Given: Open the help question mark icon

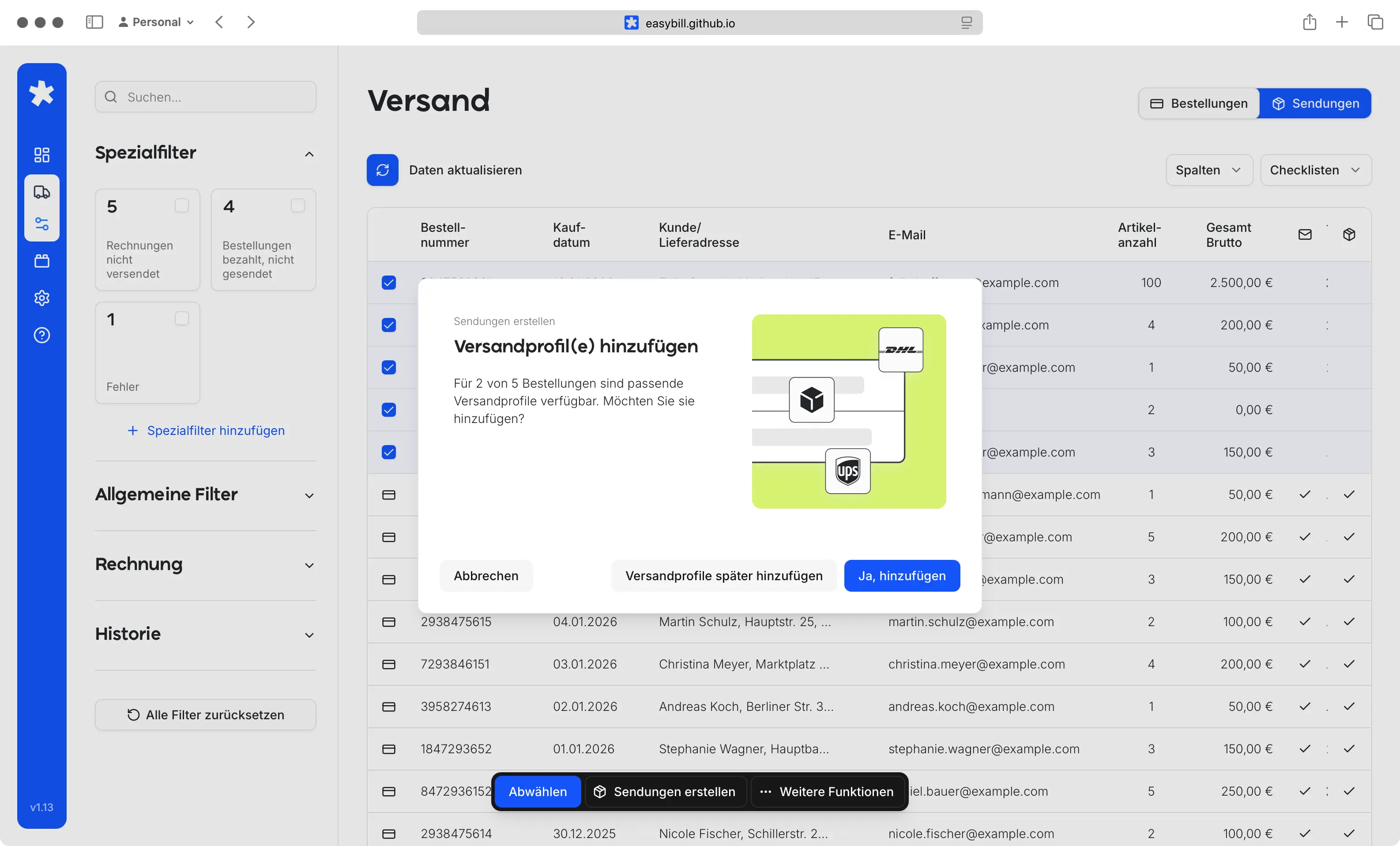Looking at the screenshot, I should [x=41, y=336].
